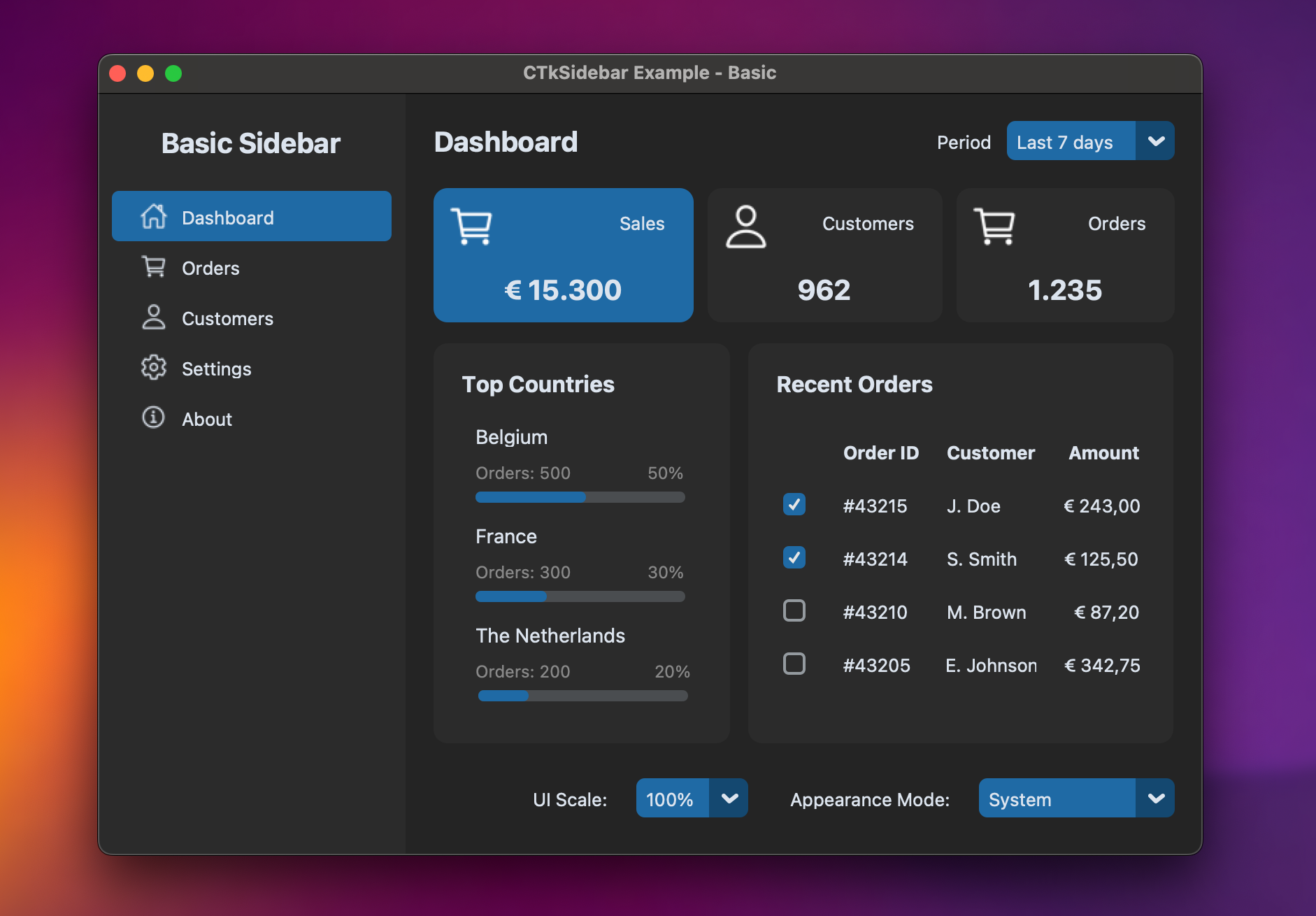
Task: Click the Period dropdown chevron arrow
Action: pos(1156,141)
